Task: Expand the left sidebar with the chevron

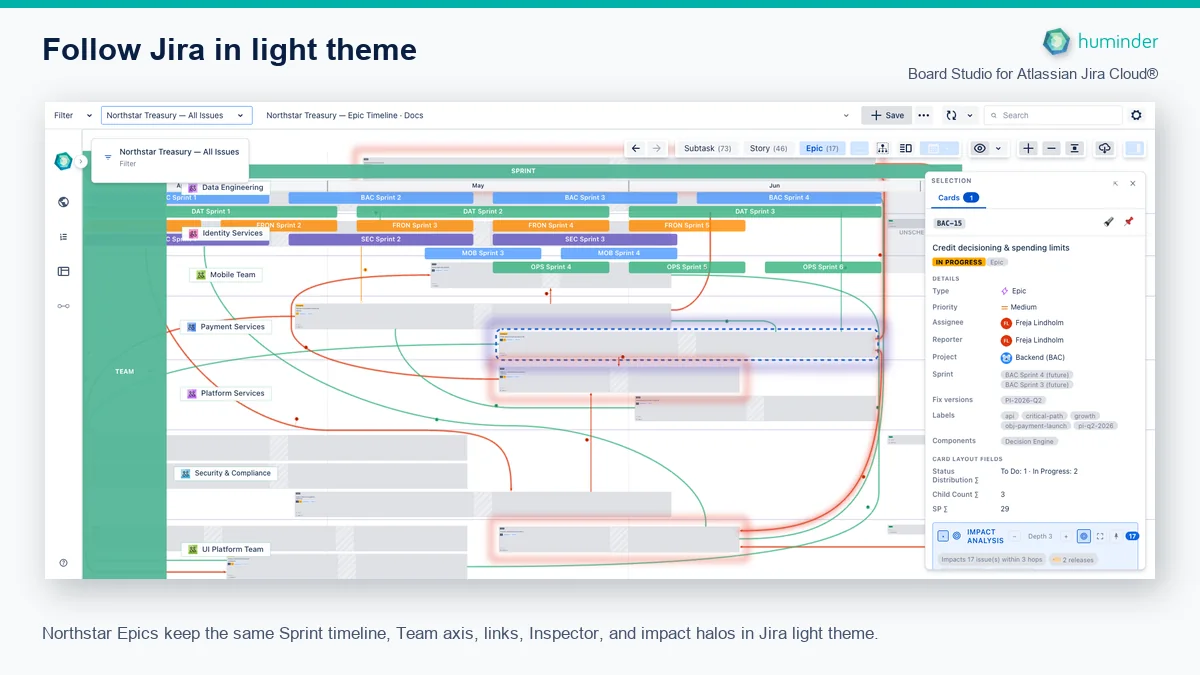Action: pyautogui.click(x=82, y=161)
